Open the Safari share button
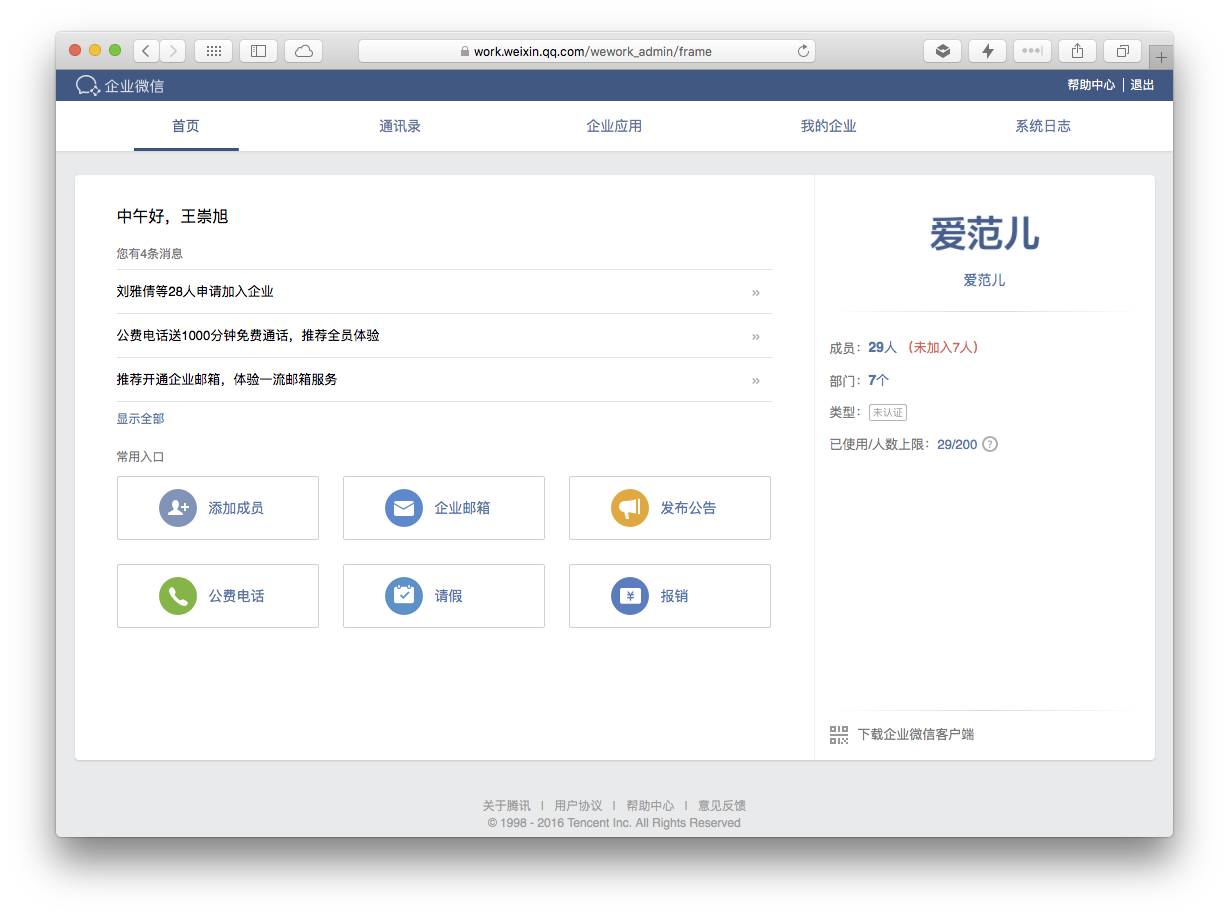This screenshot has width=1229, height=917. click(1078, 51)
